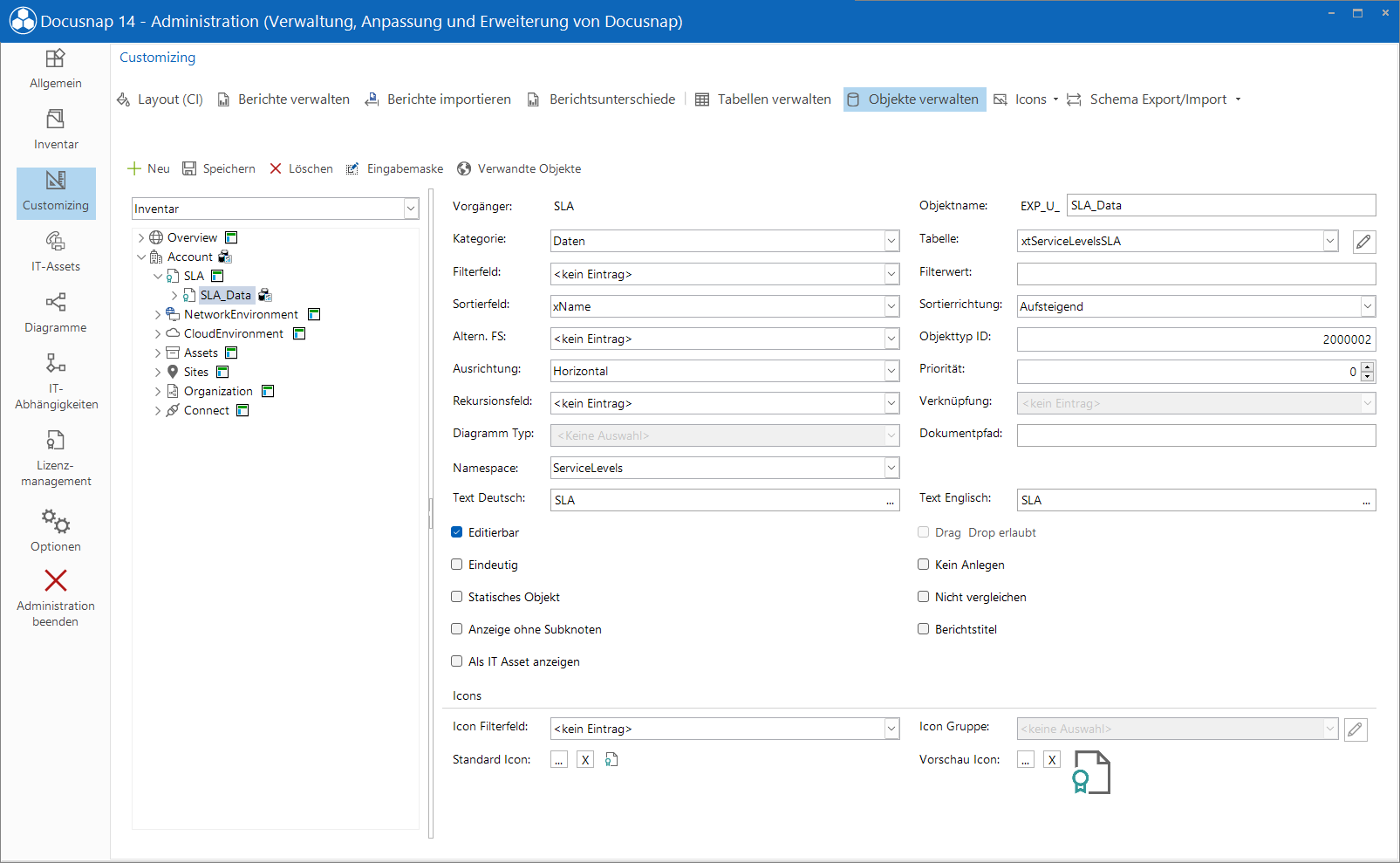
Task: Check Als IT Asset anzeigen
Action: (x=457, y=661)
